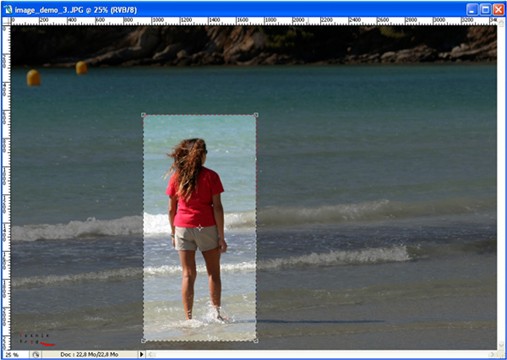Click the crop box center point marker
The width and height of the screenshot is (507, 360).
pos(200,228)
